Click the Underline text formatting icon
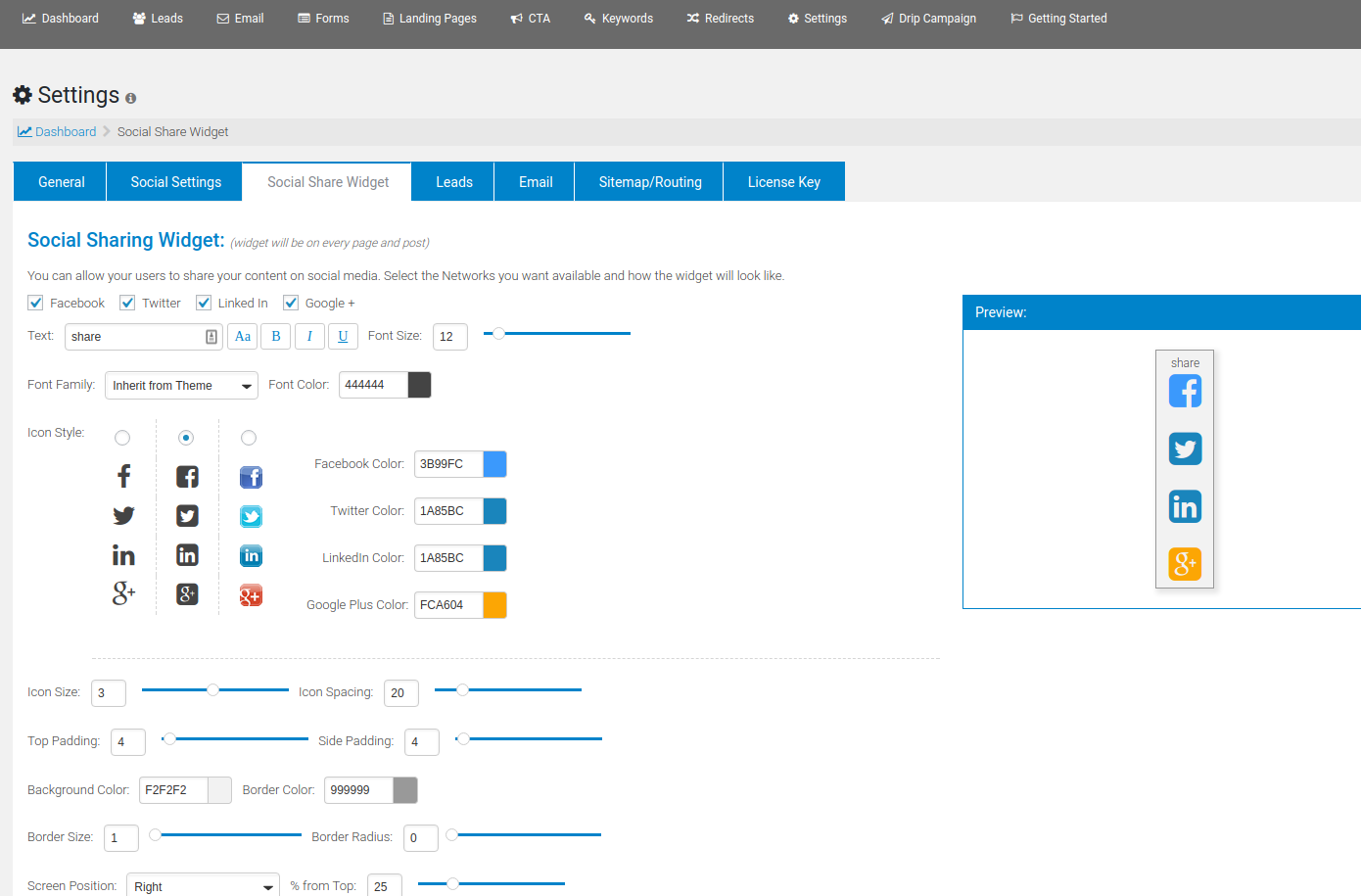The image size is (1361, 896). 343,337
